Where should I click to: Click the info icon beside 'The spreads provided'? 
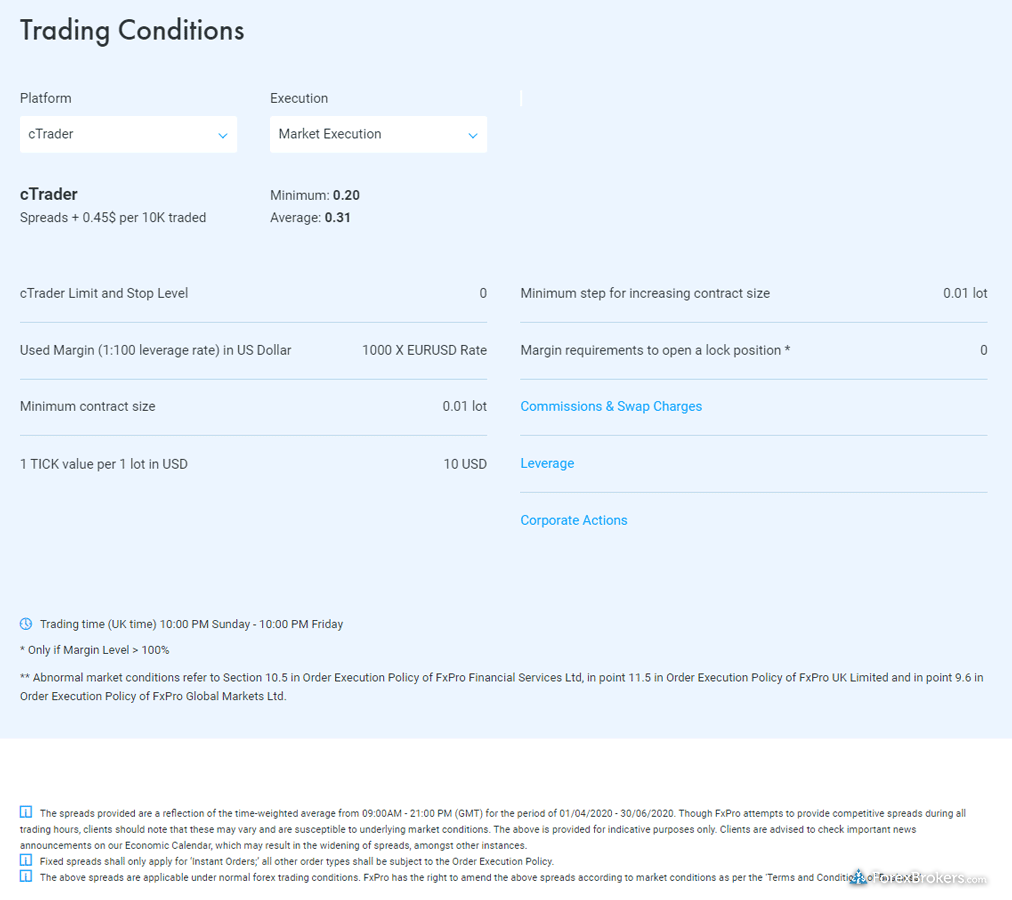26,812
